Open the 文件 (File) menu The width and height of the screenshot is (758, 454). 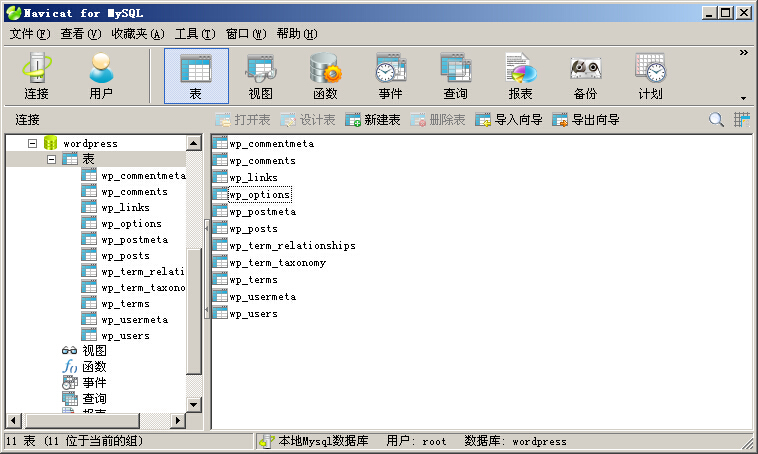coord(29,34)
